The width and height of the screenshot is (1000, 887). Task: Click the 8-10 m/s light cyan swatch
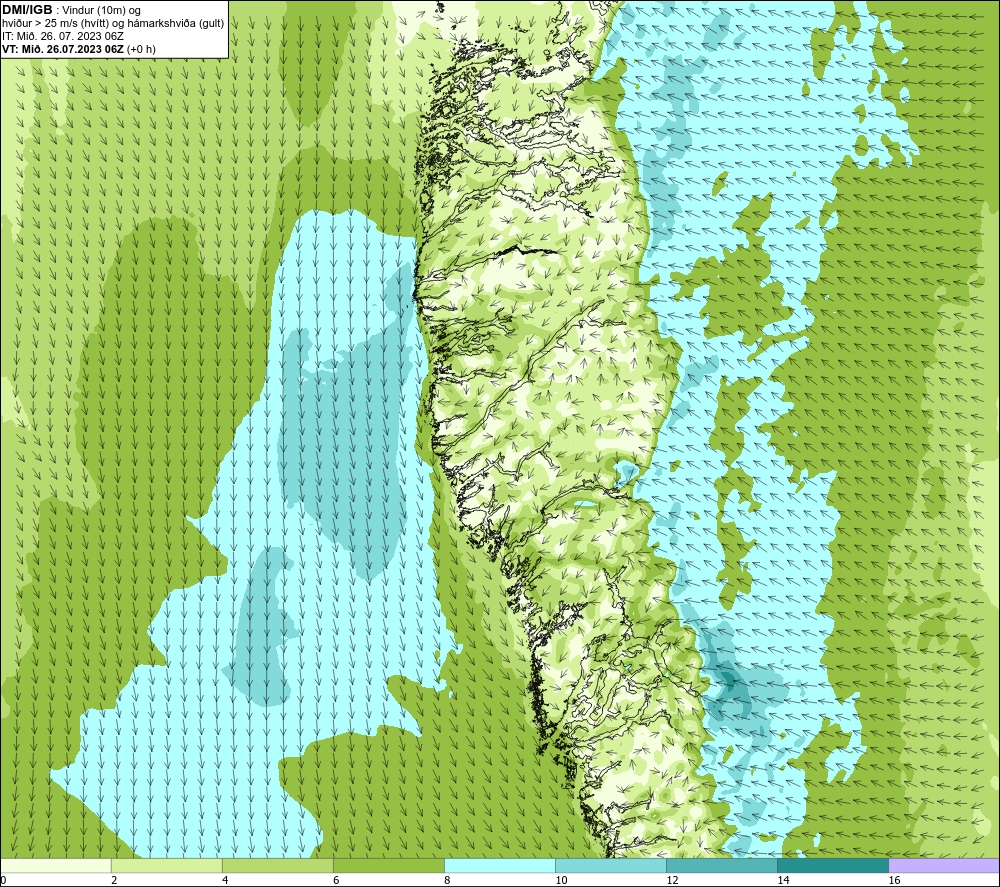[500, 865]
